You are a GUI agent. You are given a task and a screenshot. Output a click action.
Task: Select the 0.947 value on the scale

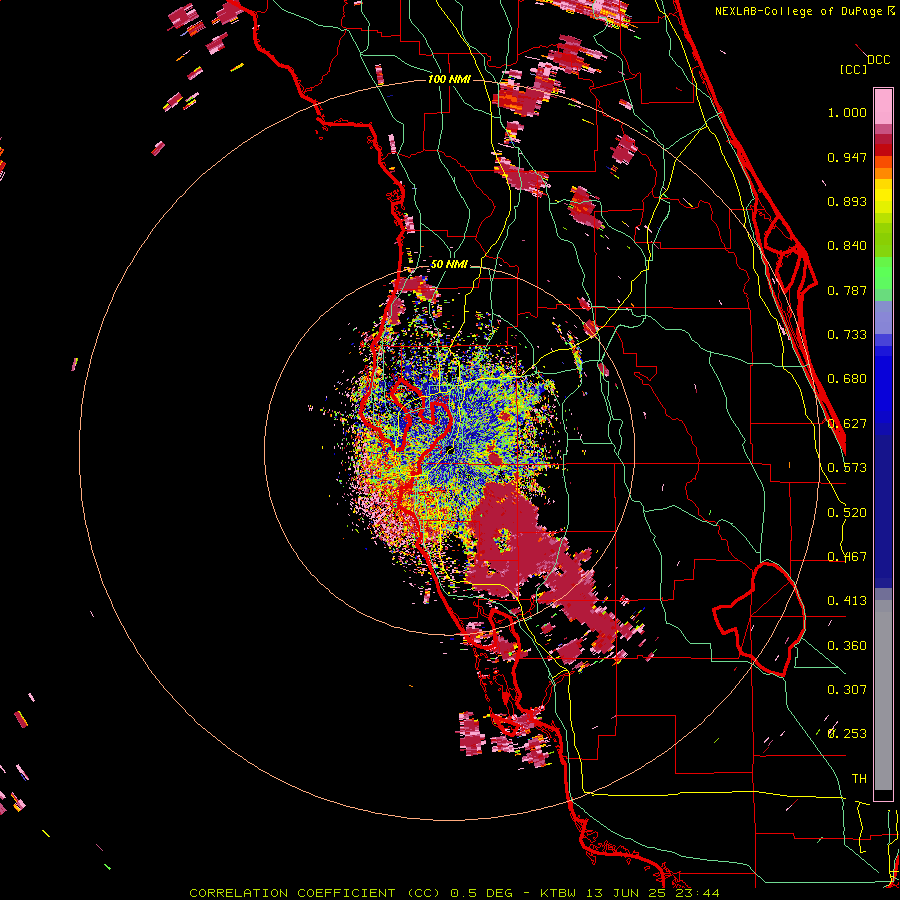pos(847,157)
